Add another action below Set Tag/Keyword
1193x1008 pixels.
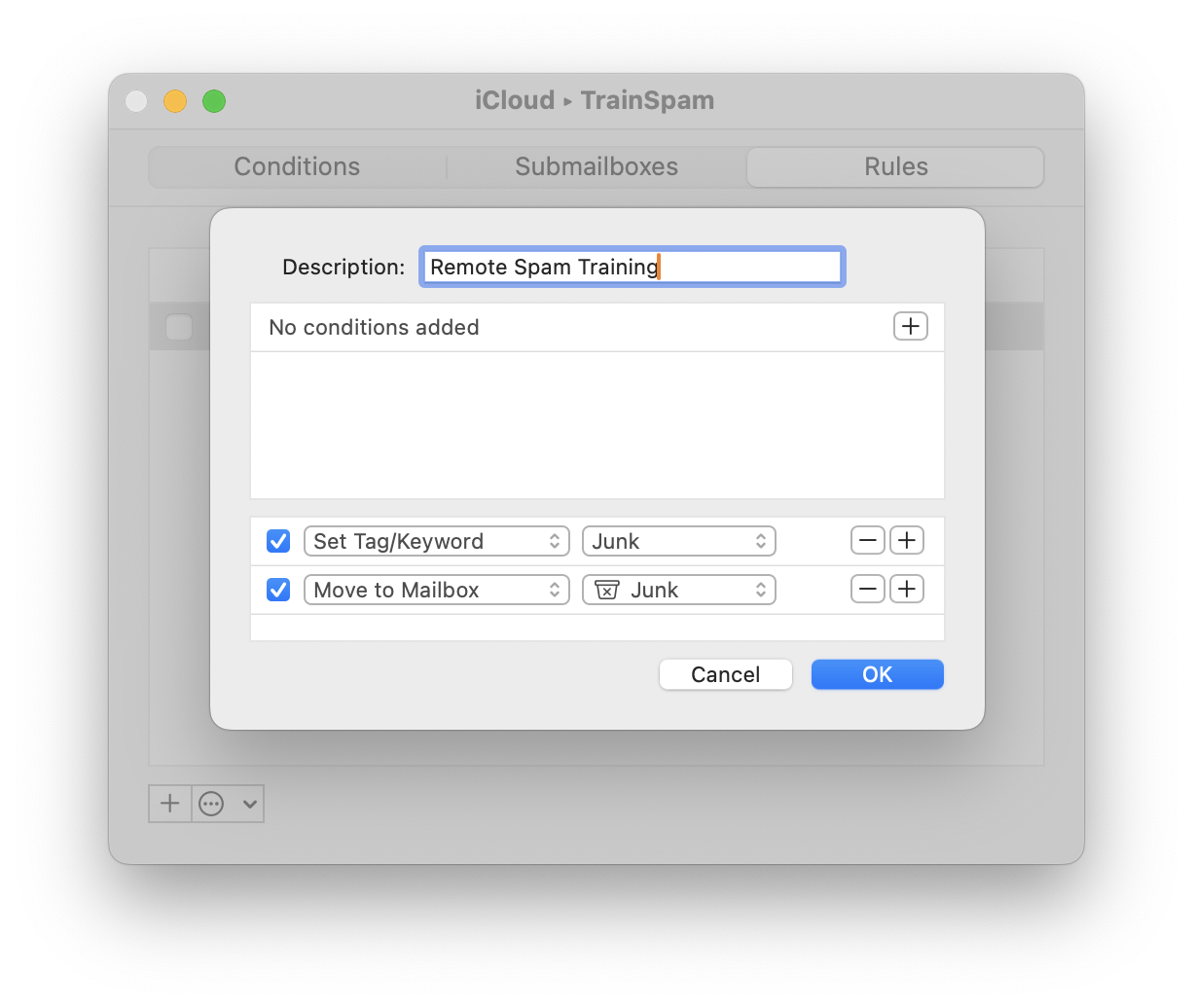[906, 540]
